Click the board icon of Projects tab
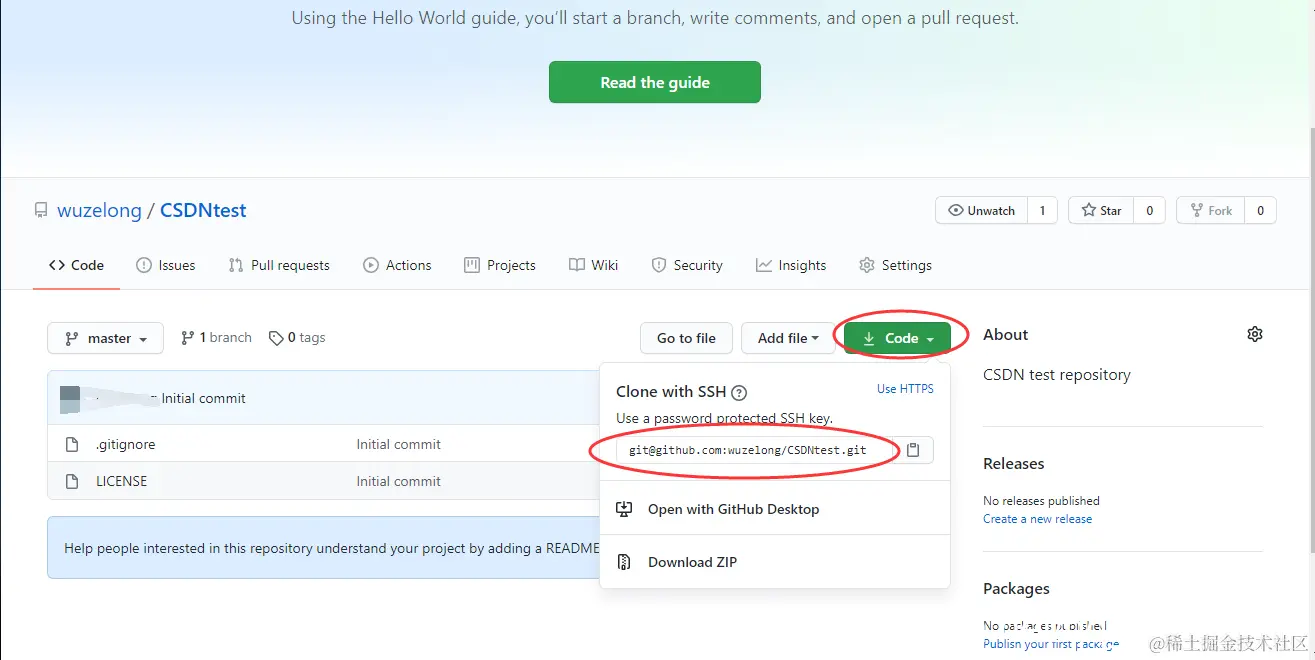The height and width of the screenshot is (660, 1315). pyautogui.click(x=472, y=265)
